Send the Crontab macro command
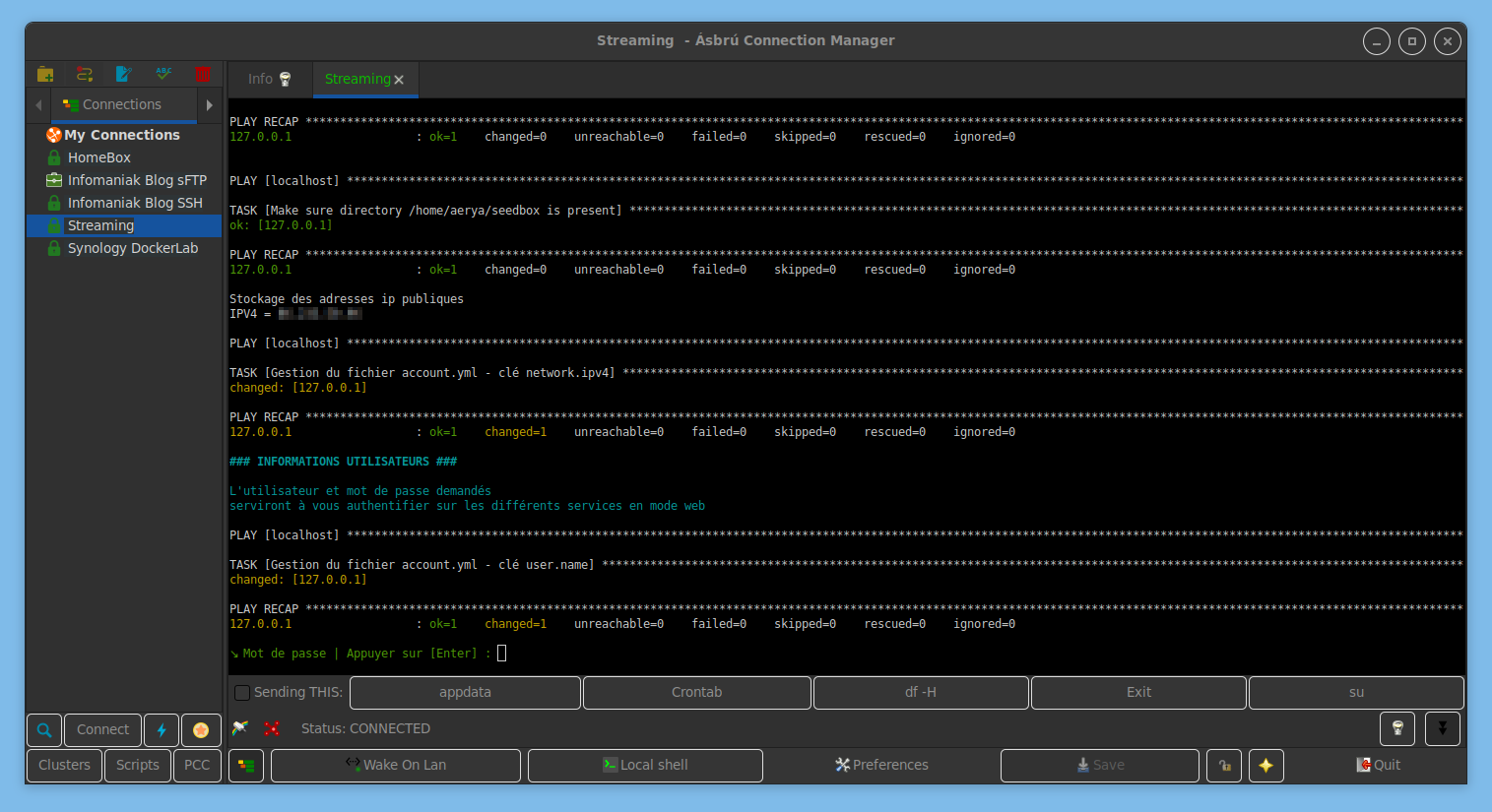Image resolution: width=1492 pixels, height=812 pixels. point(696,693)
